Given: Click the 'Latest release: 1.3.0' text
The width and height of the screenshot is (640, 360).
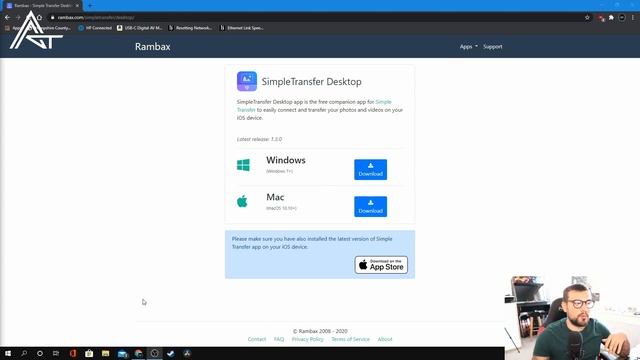Looking at the screenshot, I should point(259,139).
